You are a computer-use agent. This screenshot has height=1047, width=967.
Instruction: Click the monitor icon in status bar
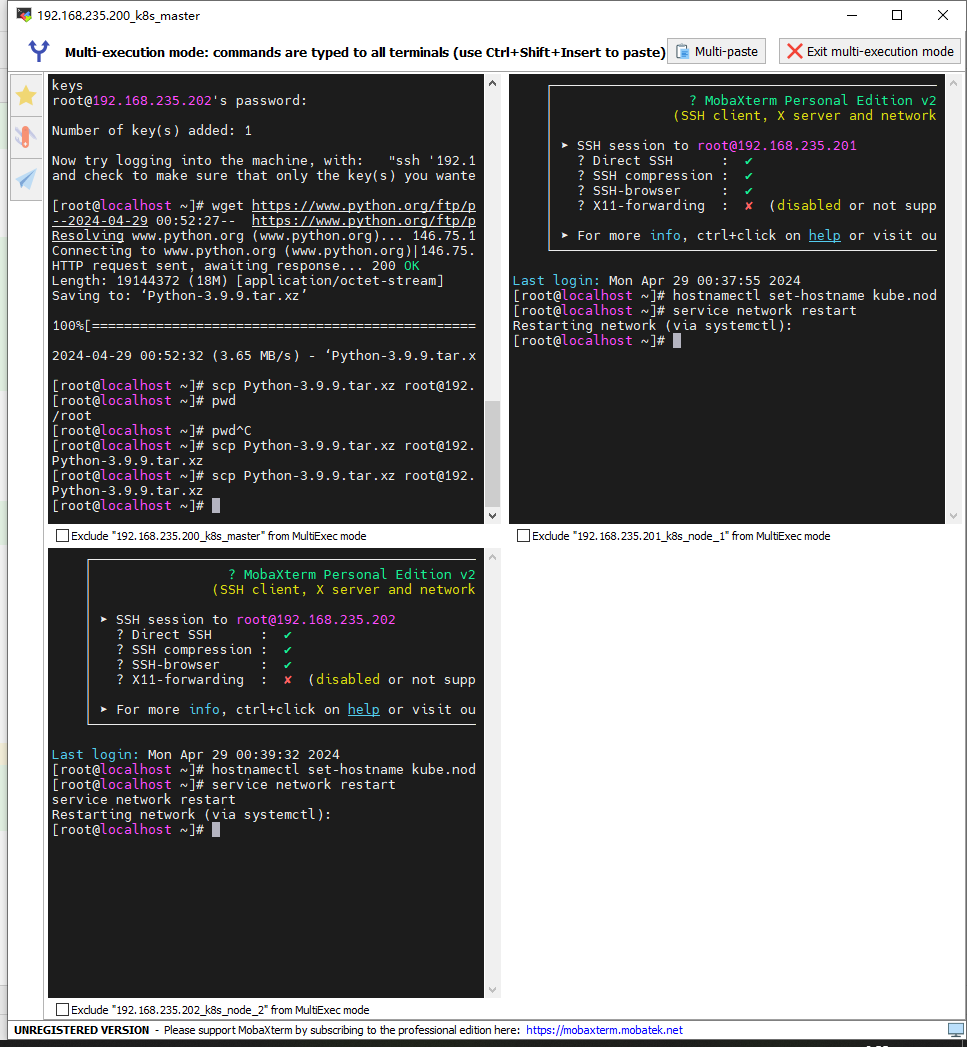[955, 1030]
